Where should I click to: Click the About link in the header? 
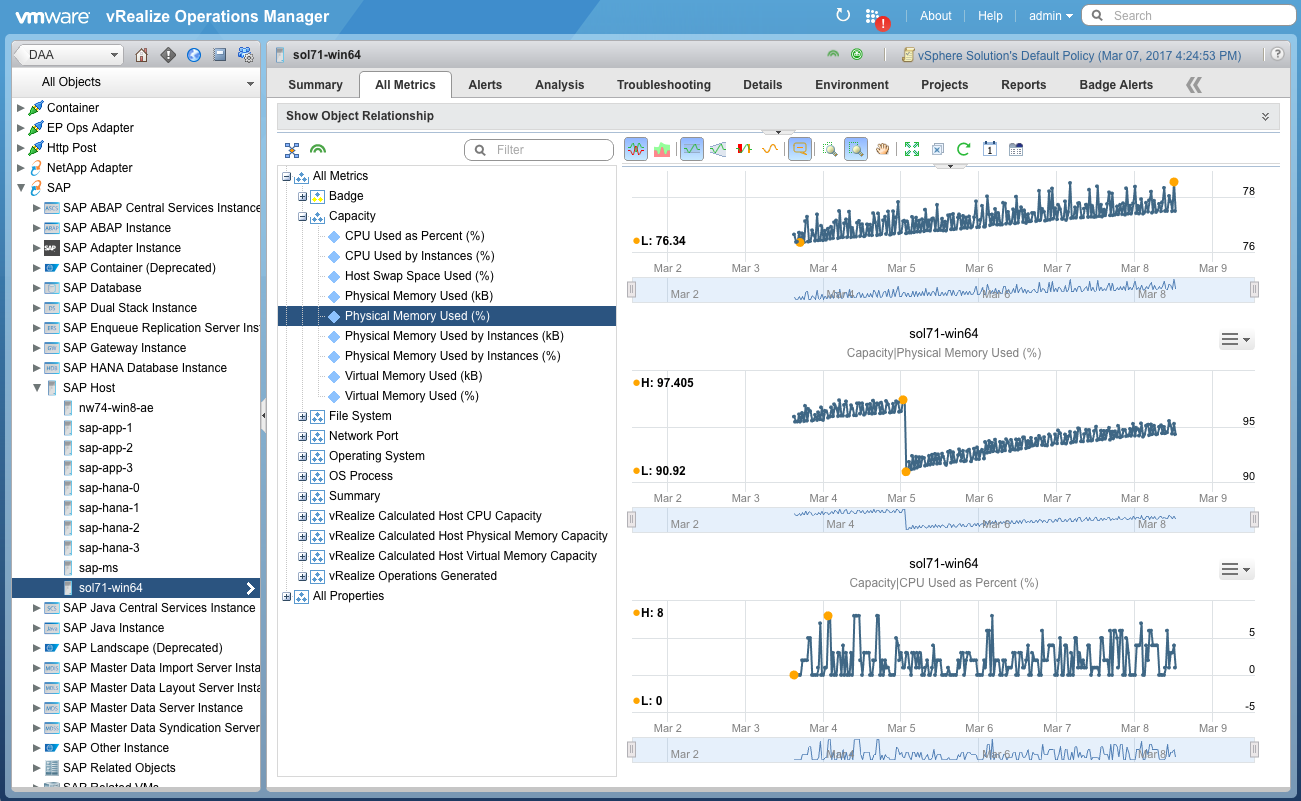pos(935,16)
